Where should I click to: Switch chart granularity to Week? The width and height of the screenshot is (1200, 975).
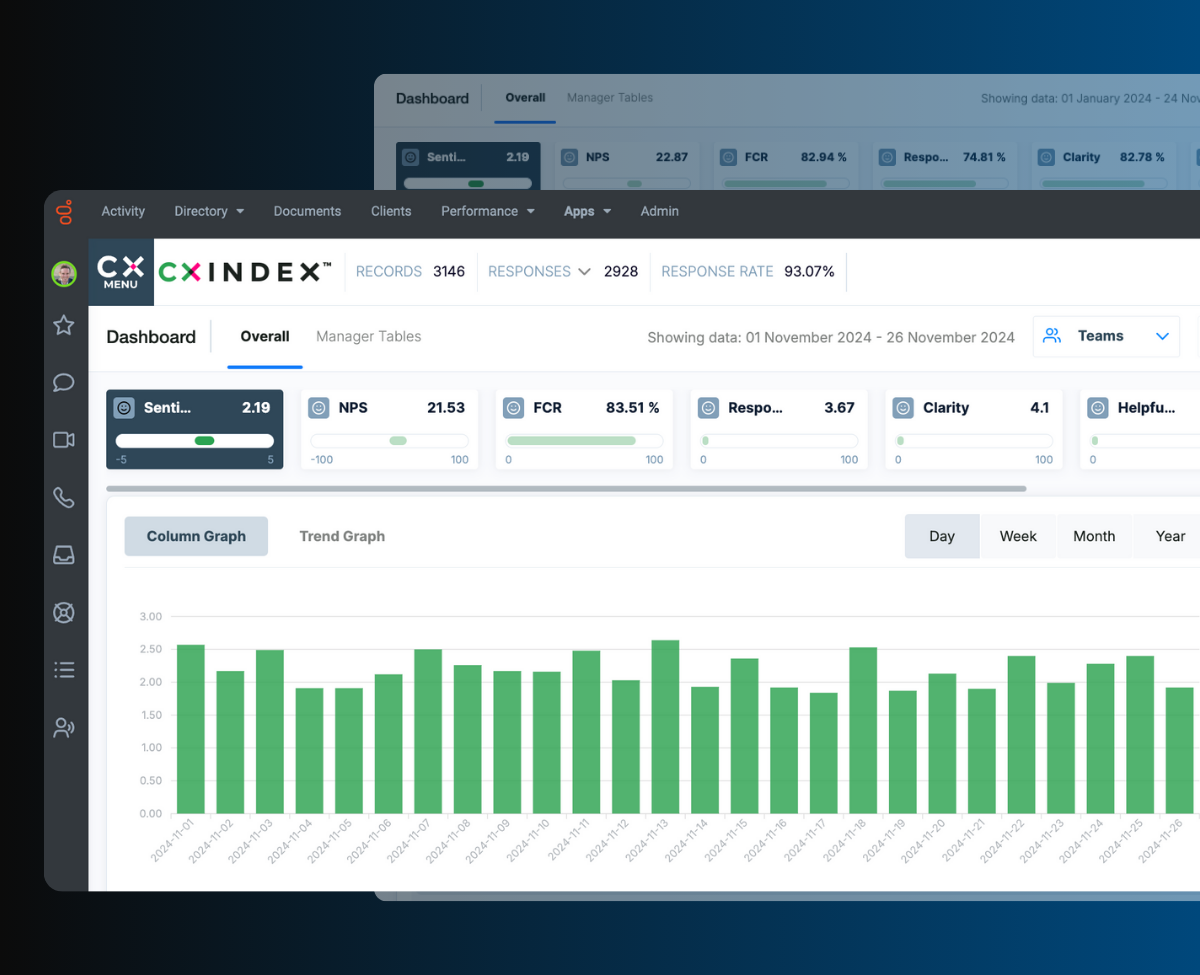[1018, 536]
